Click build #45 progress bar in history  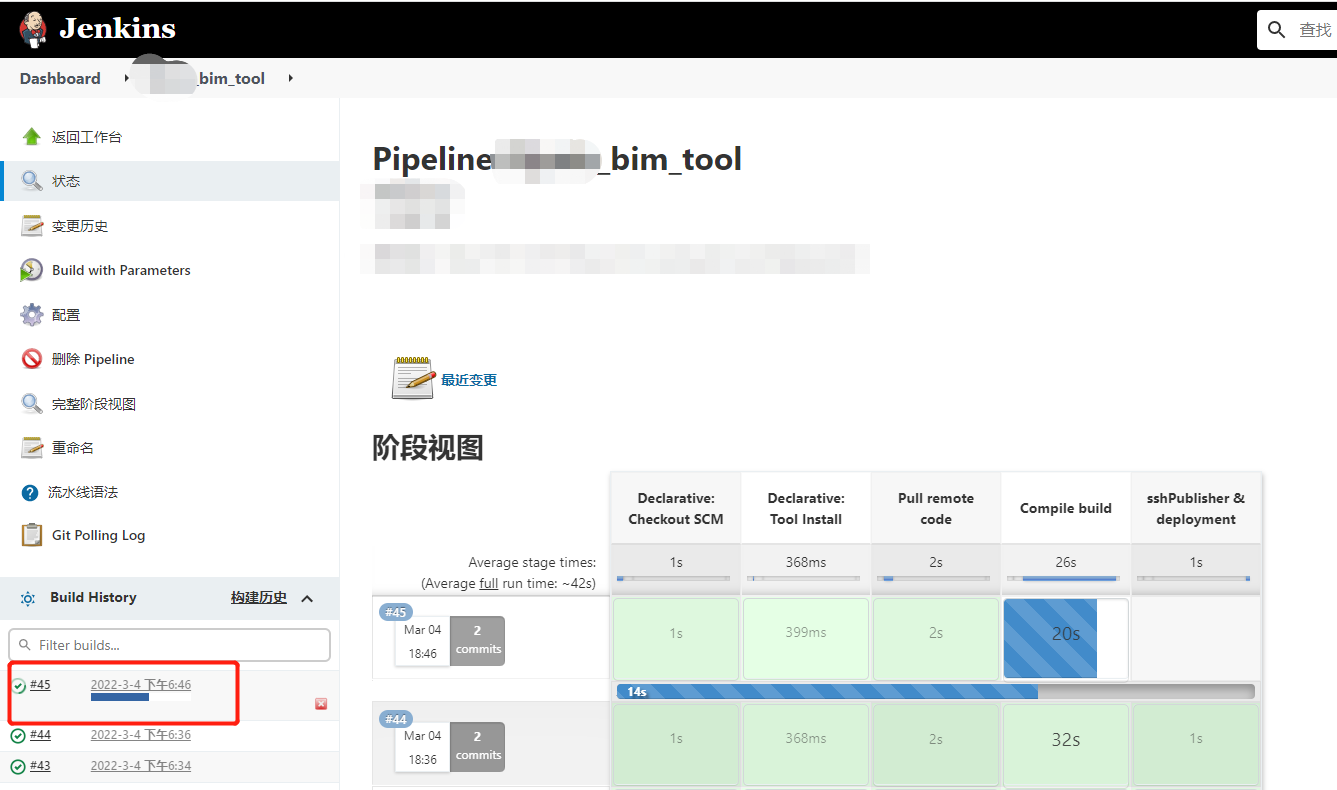click(x=141, y=697)
